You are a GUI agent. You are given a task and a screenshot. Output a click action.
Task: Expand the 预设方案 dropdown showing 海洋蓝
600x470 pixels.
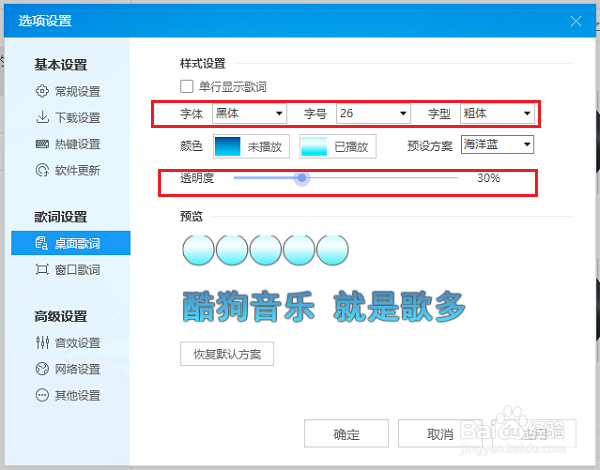[497, 144]
